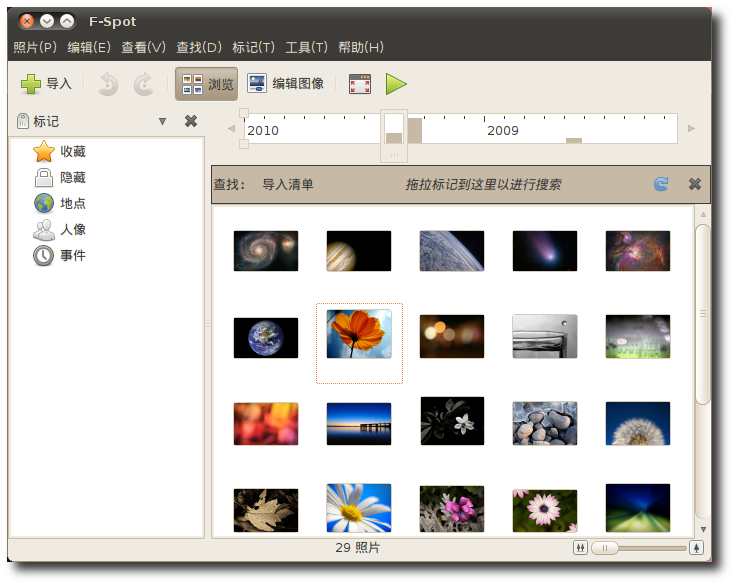The image size is (735, 585).
Task: Click the '29 照片' status bar text
Action: pos(358,548)
